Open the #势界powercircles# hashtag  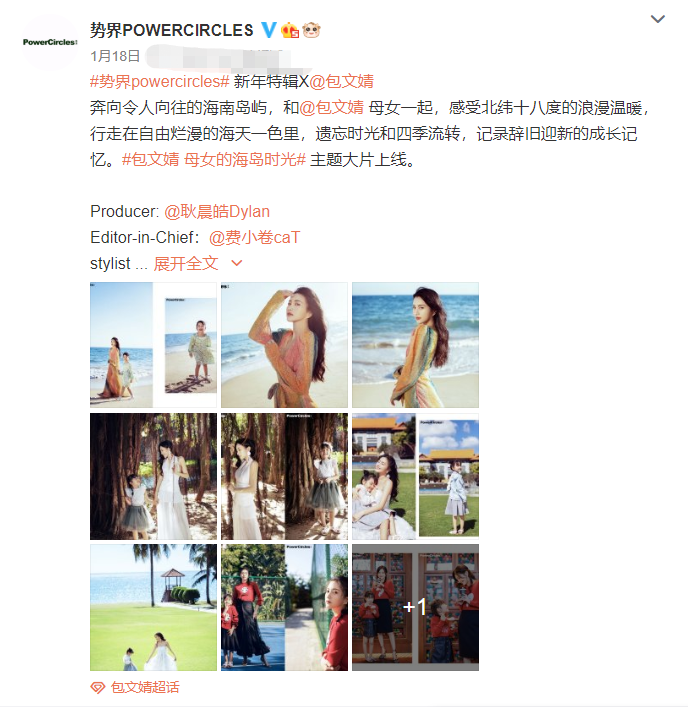160,82
